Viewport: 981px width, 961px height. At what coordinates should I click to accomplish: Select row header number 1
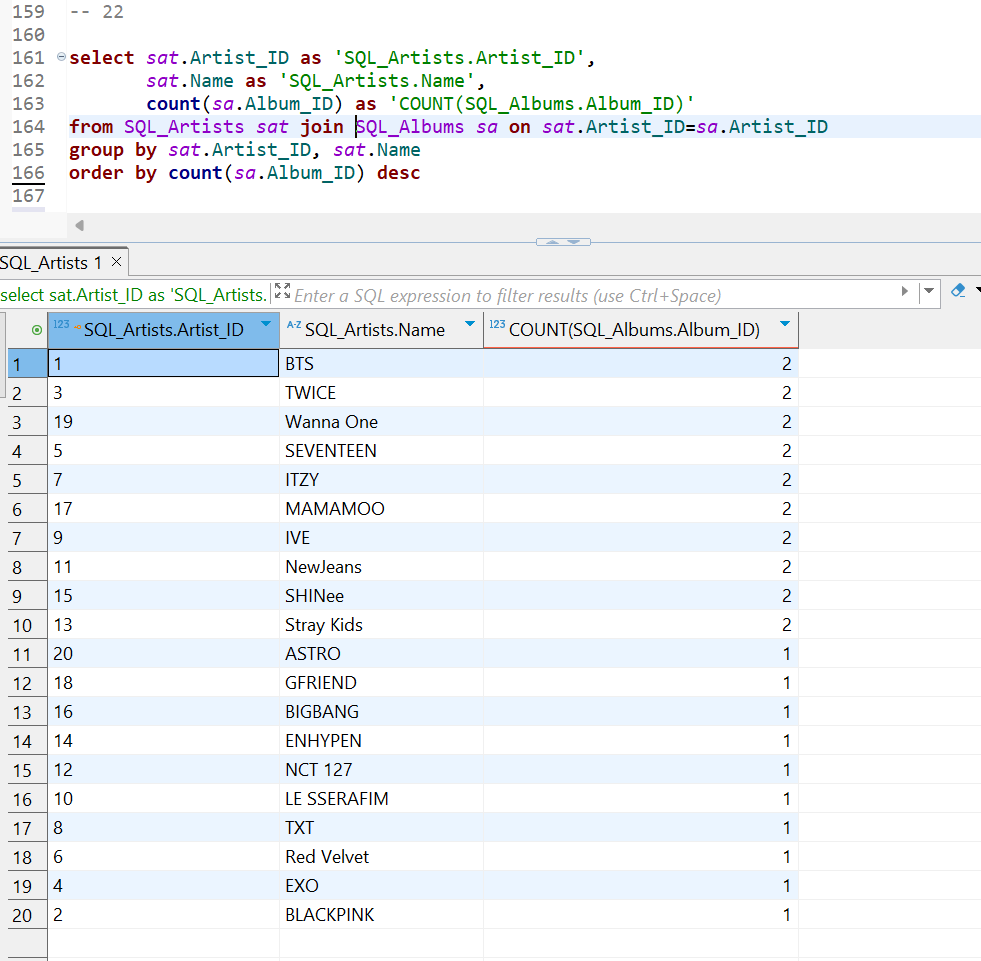[x=28, y=364]
